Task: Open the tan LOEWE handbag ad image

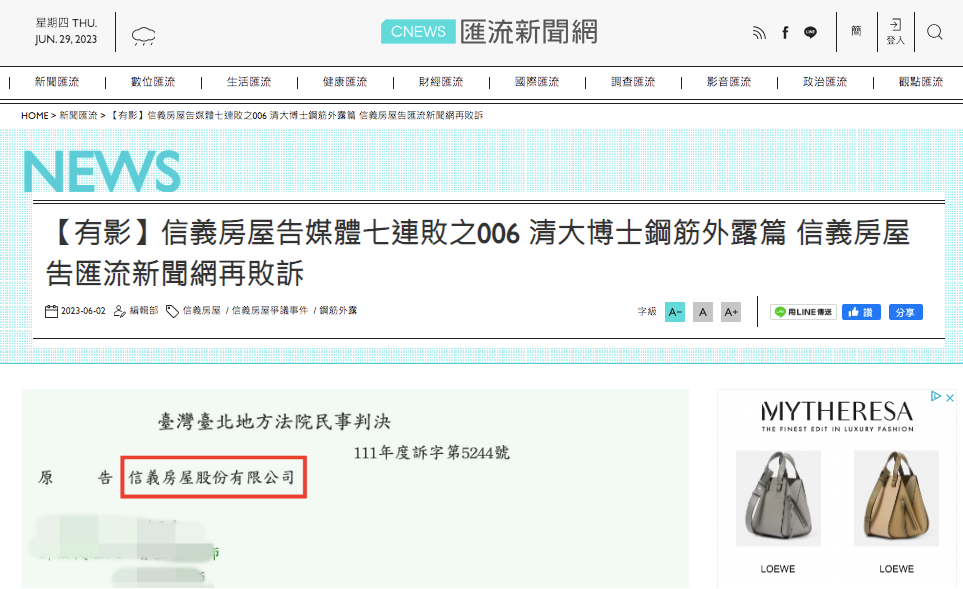Action: coord(896,498)
